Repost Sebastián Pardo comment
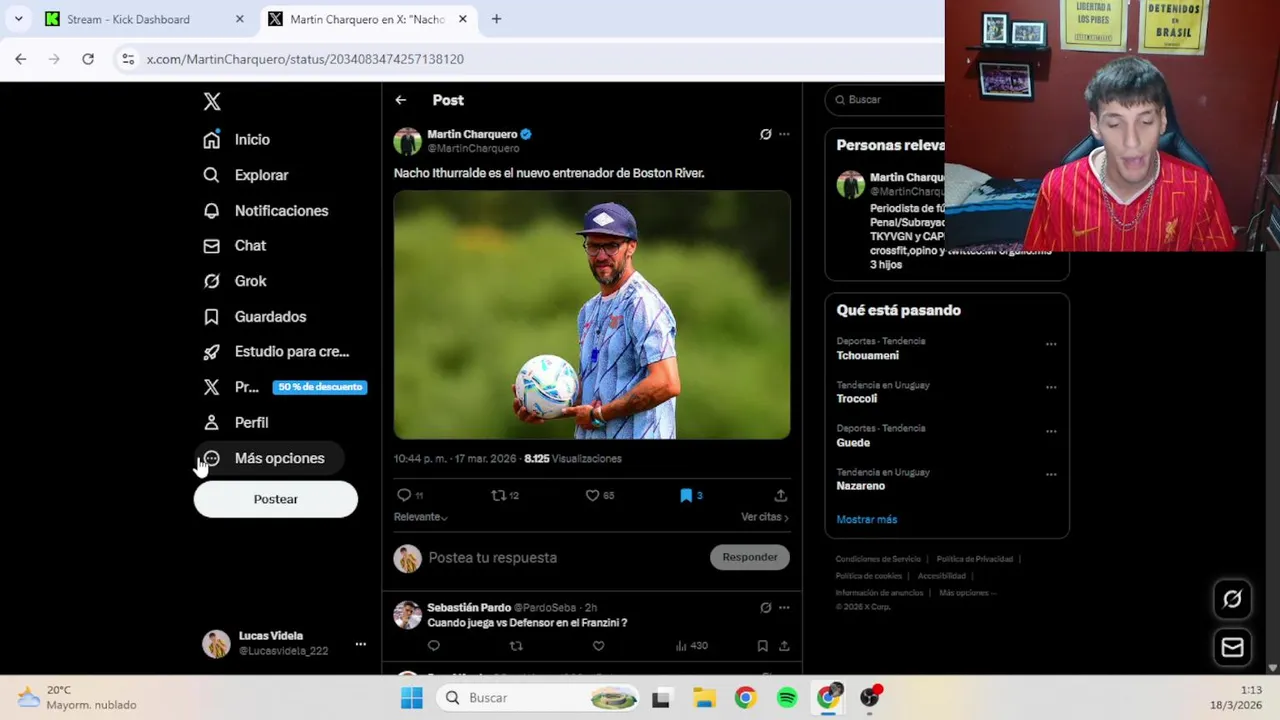 516,646
